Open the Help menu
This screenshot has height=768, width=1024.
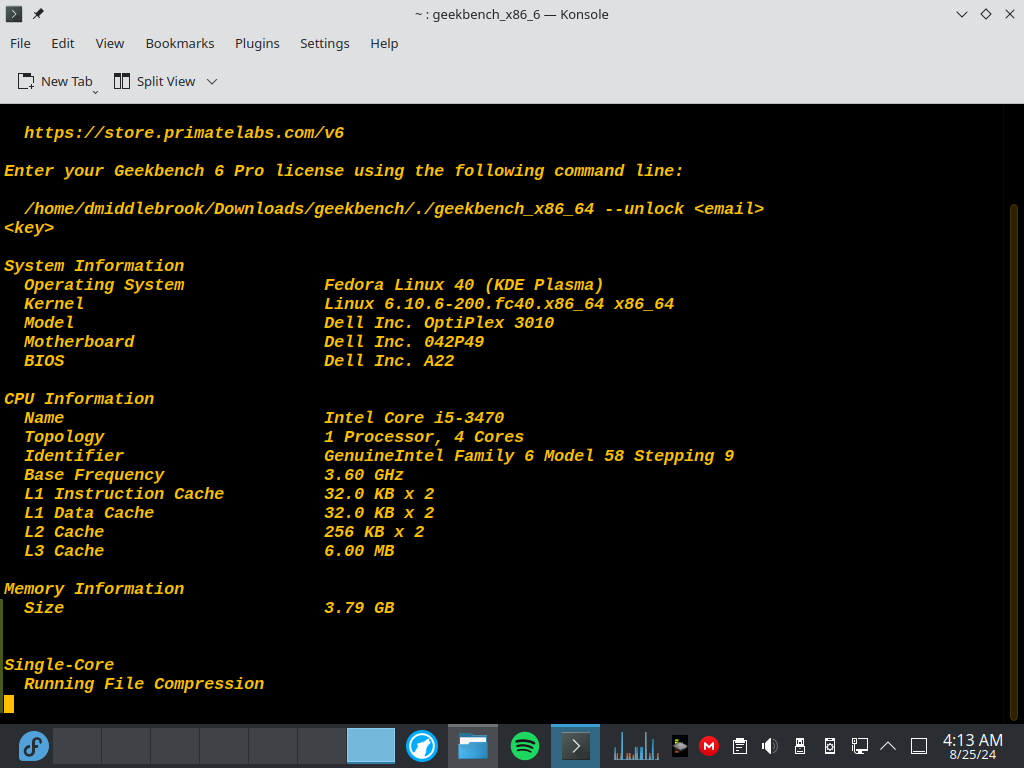pyautogui.click(x=384, y=43)
